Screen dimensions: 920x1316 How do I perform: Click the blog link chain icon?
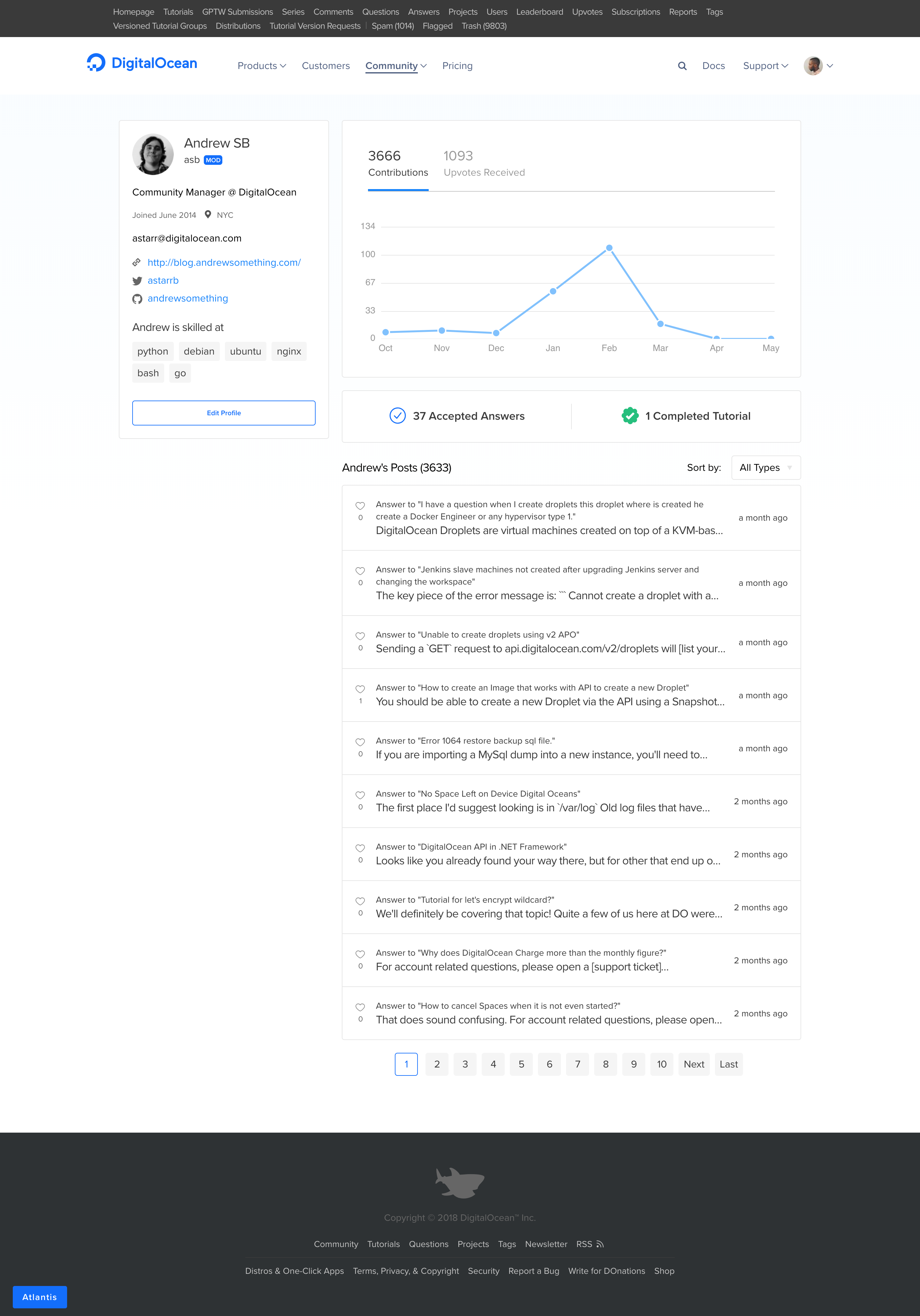tap(136, 263)
